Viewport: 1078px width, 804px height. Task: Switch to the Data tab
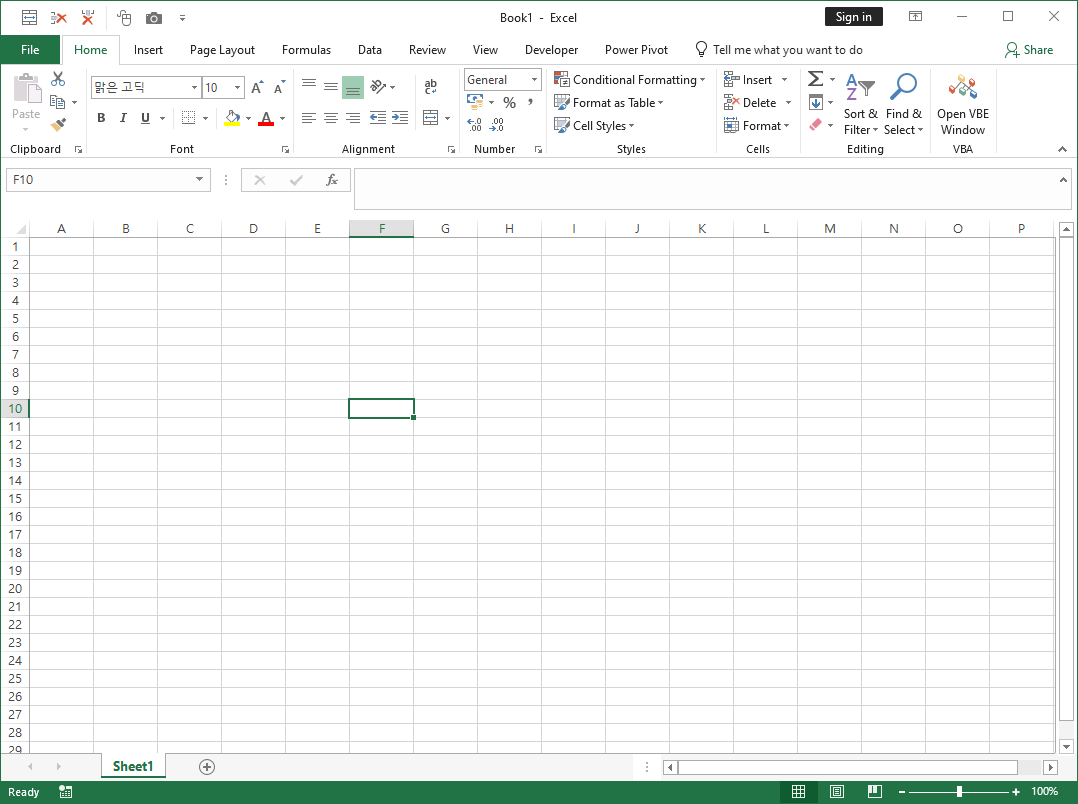point(369,50)
